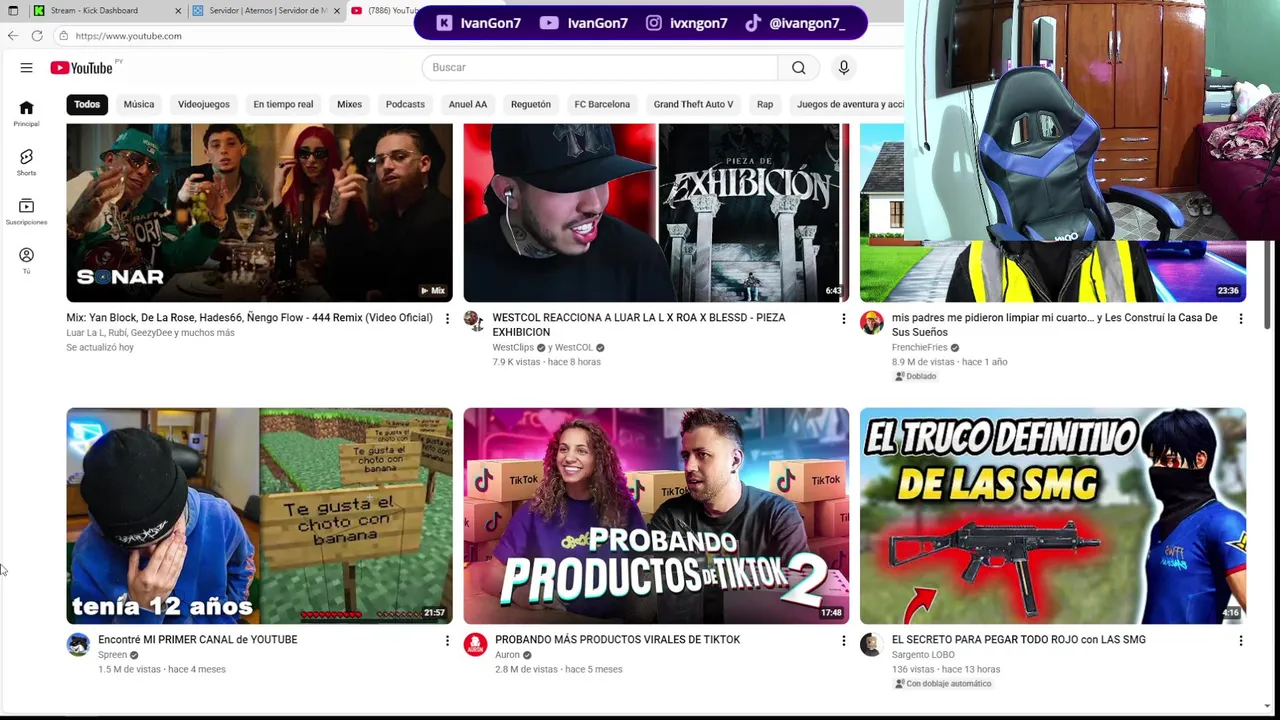Open options for EL SECRETO PARA PEGAR video

pos(1240,641)
